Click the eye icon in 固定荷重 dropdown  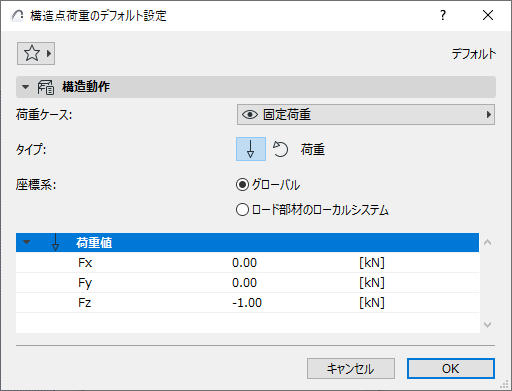[x=250, y=115]
